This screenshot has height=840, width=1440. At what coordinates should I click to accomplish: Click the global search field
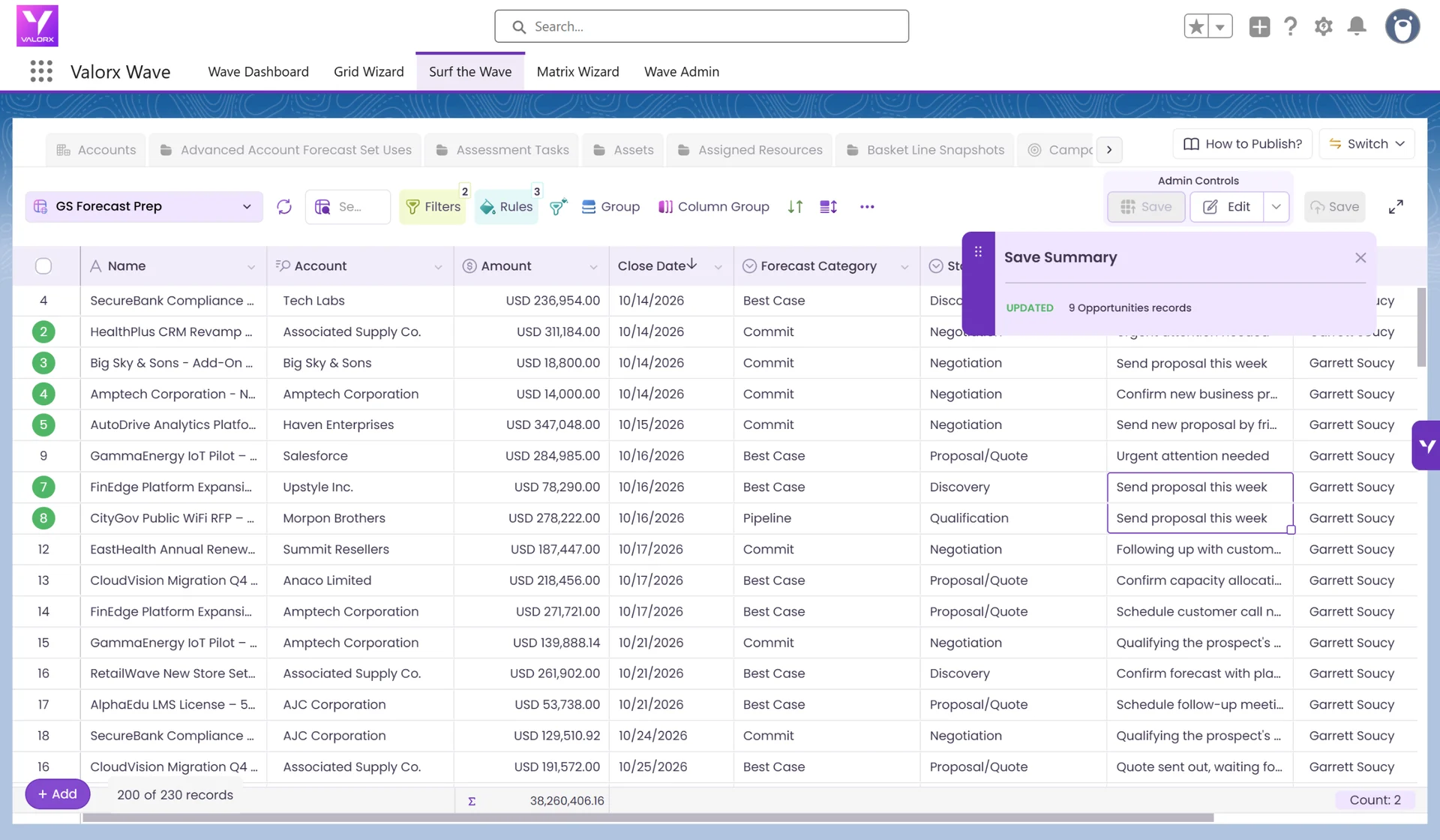[701, 26]
